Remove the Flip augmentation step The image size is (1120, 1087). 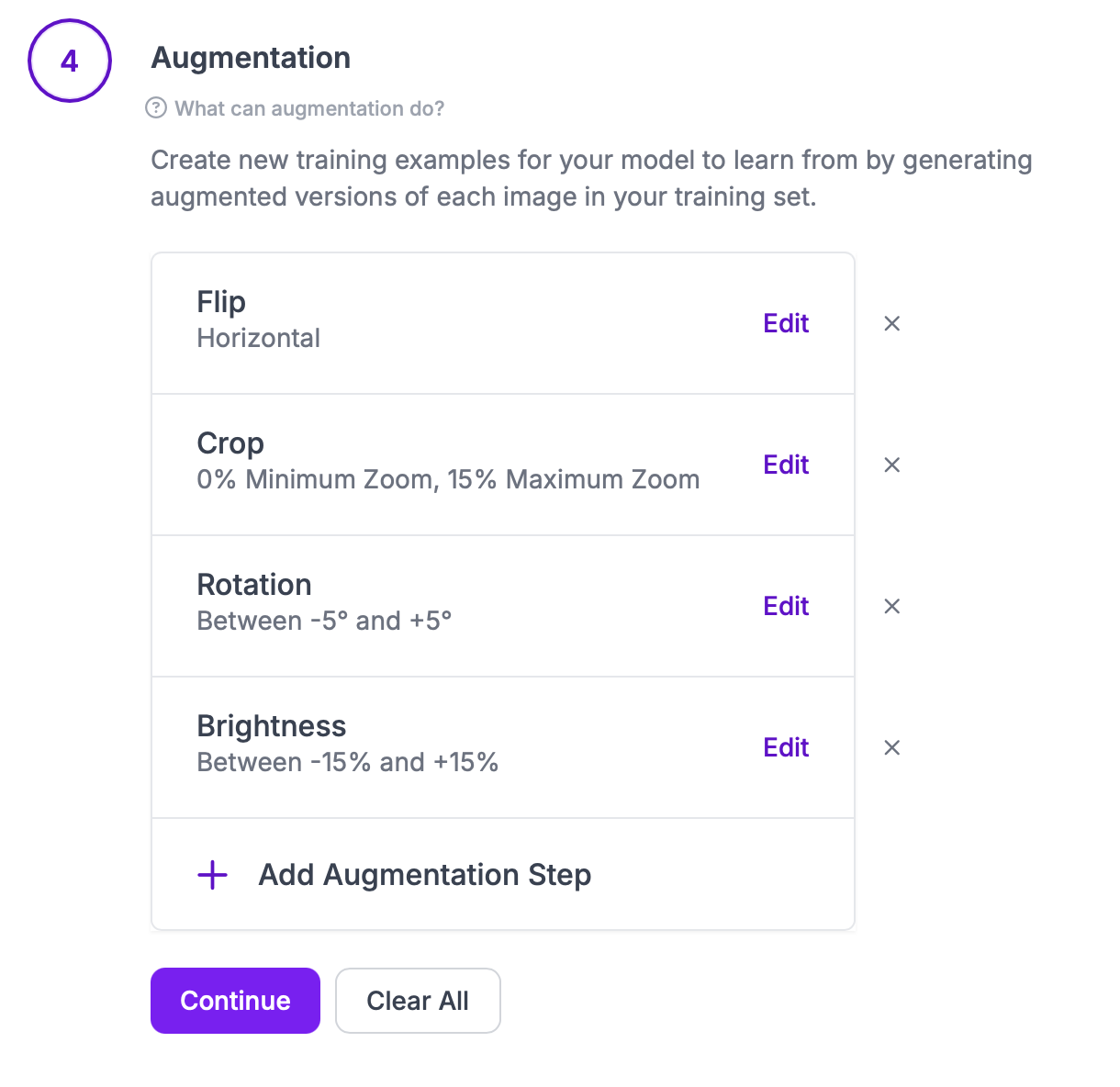[891, 324]
